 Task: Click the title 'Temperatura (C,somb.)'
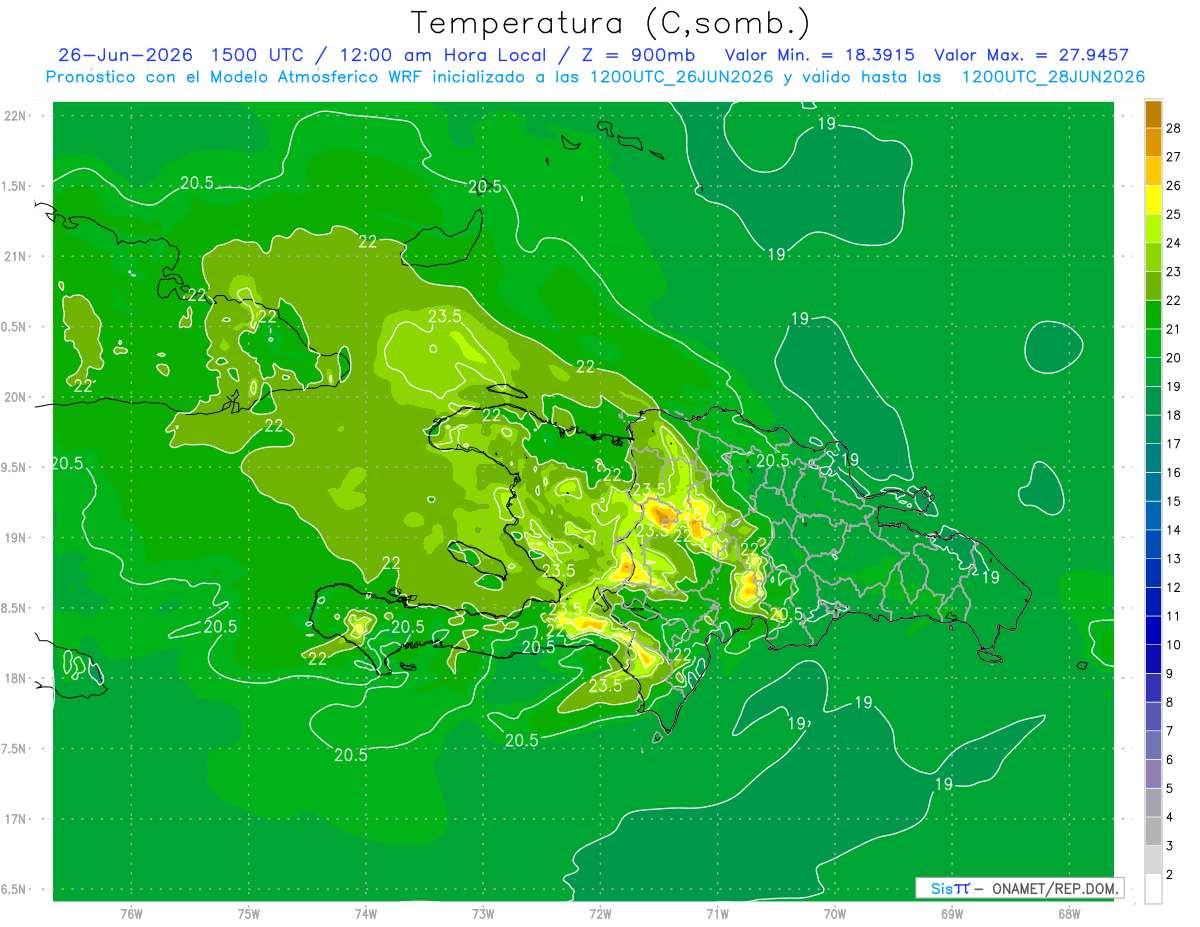click(x=610, y=23)
